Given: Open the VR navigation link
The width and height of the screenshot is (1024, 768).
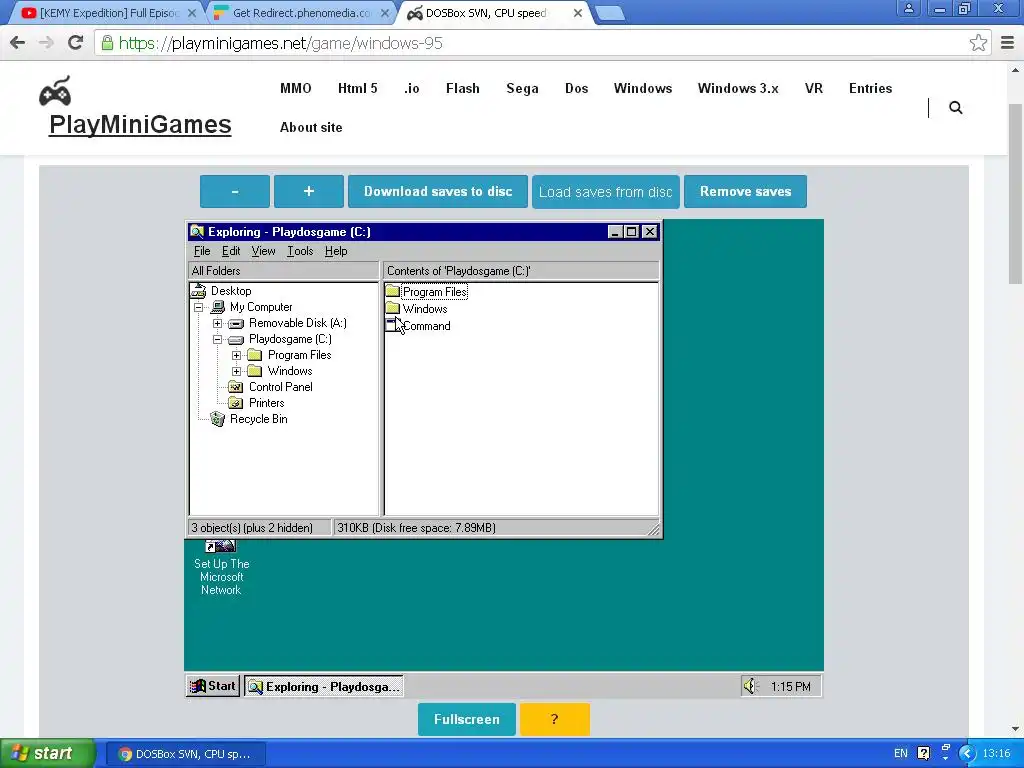Looking at the screenshot, I should pyautogui.click(x=813, y=88).
